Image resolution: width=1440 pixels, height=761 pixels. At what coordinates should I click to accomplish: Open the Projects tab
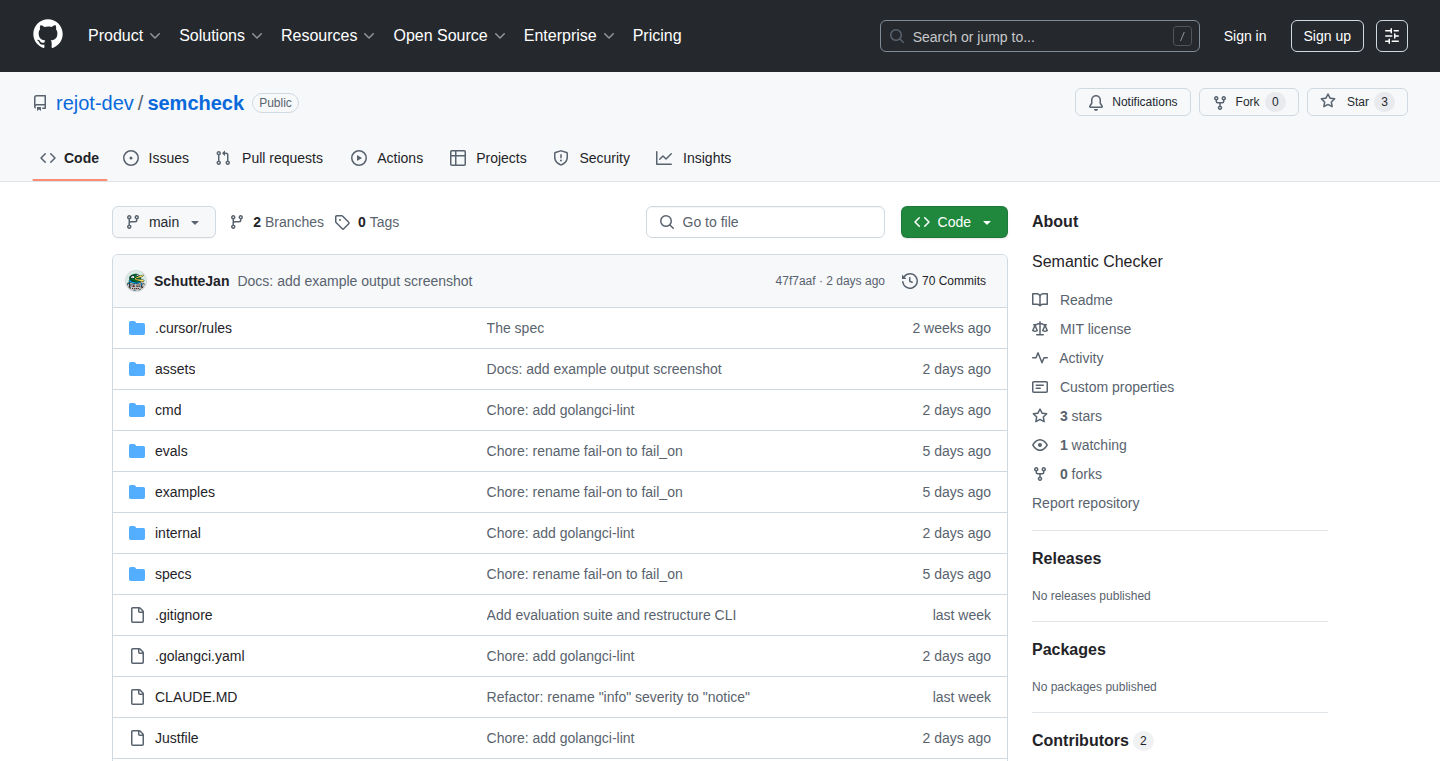point(488,158)
